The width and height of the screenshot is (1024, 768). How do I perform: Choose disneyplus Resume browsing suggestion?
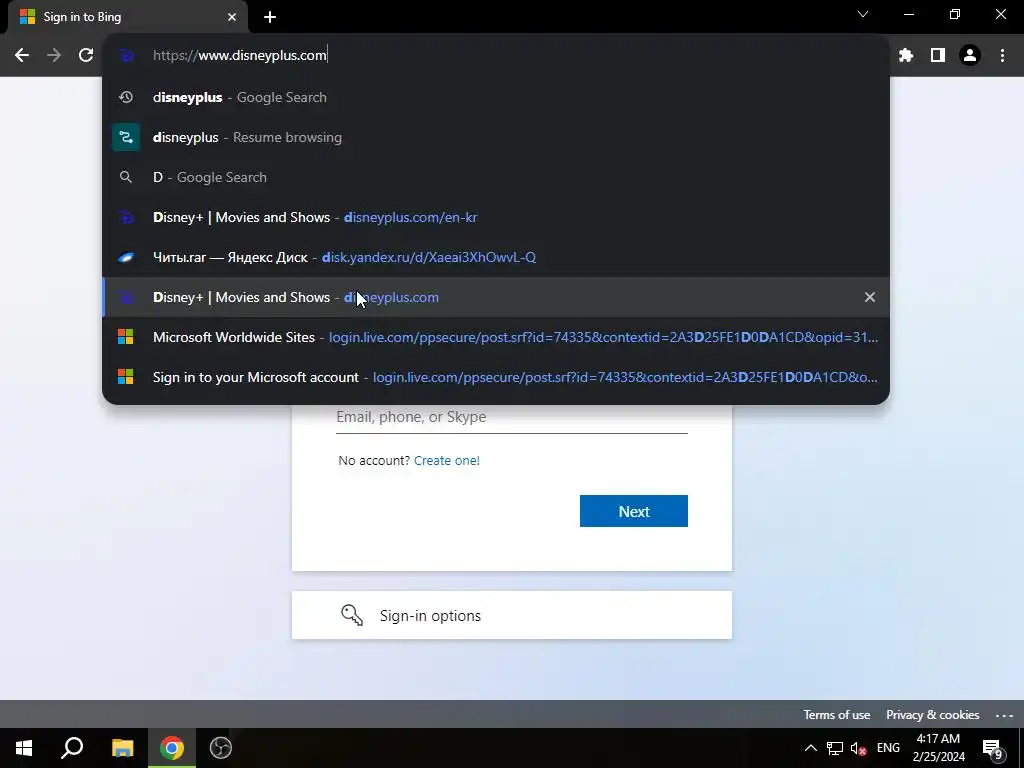(496, 137)
